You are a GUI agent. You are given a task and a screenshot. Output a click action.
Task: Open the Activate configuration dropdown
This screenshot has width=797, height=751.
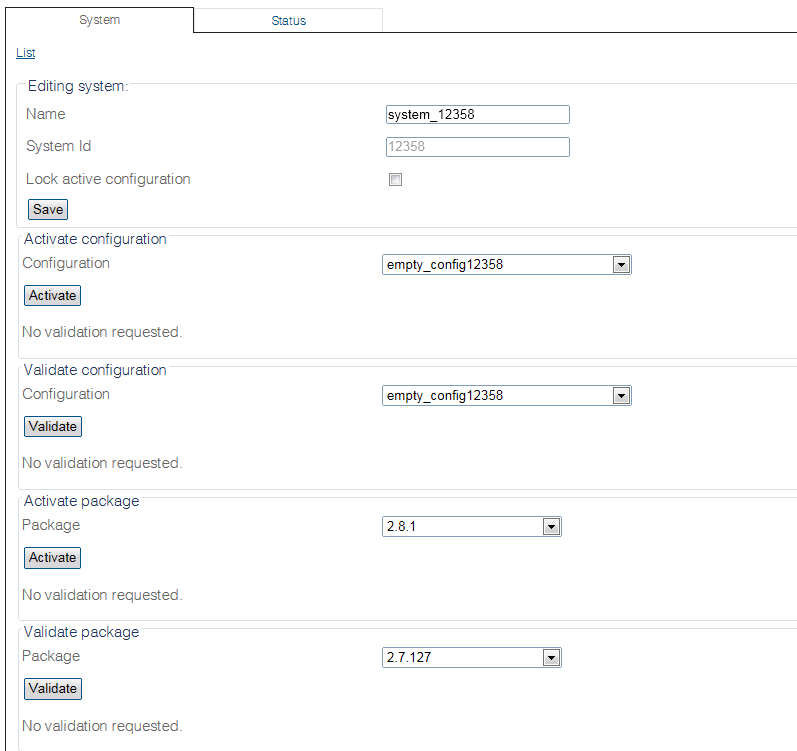pyautogui.click(x=507, y=265)
